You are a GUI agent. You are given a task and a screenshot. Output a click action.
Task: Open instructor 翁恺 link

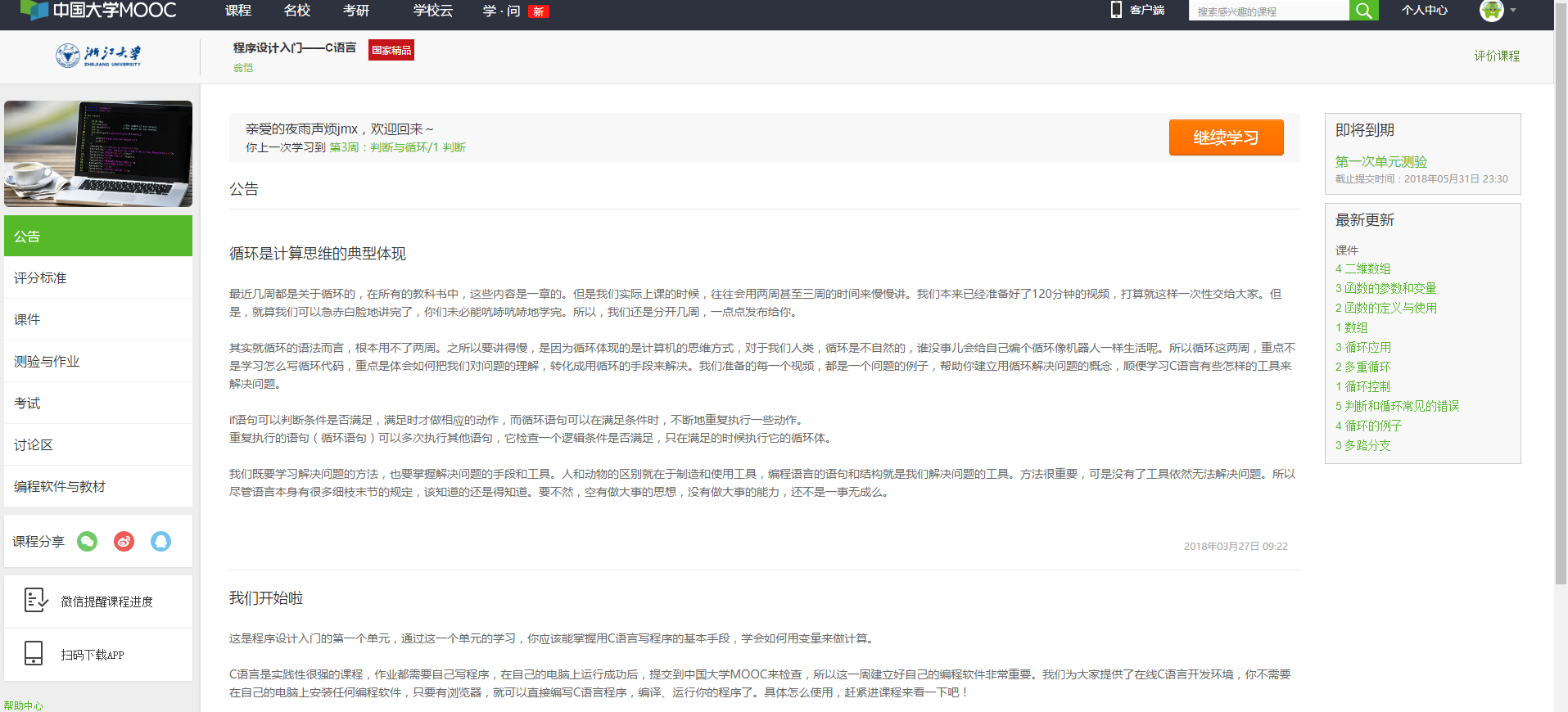(x=243, y=68)
